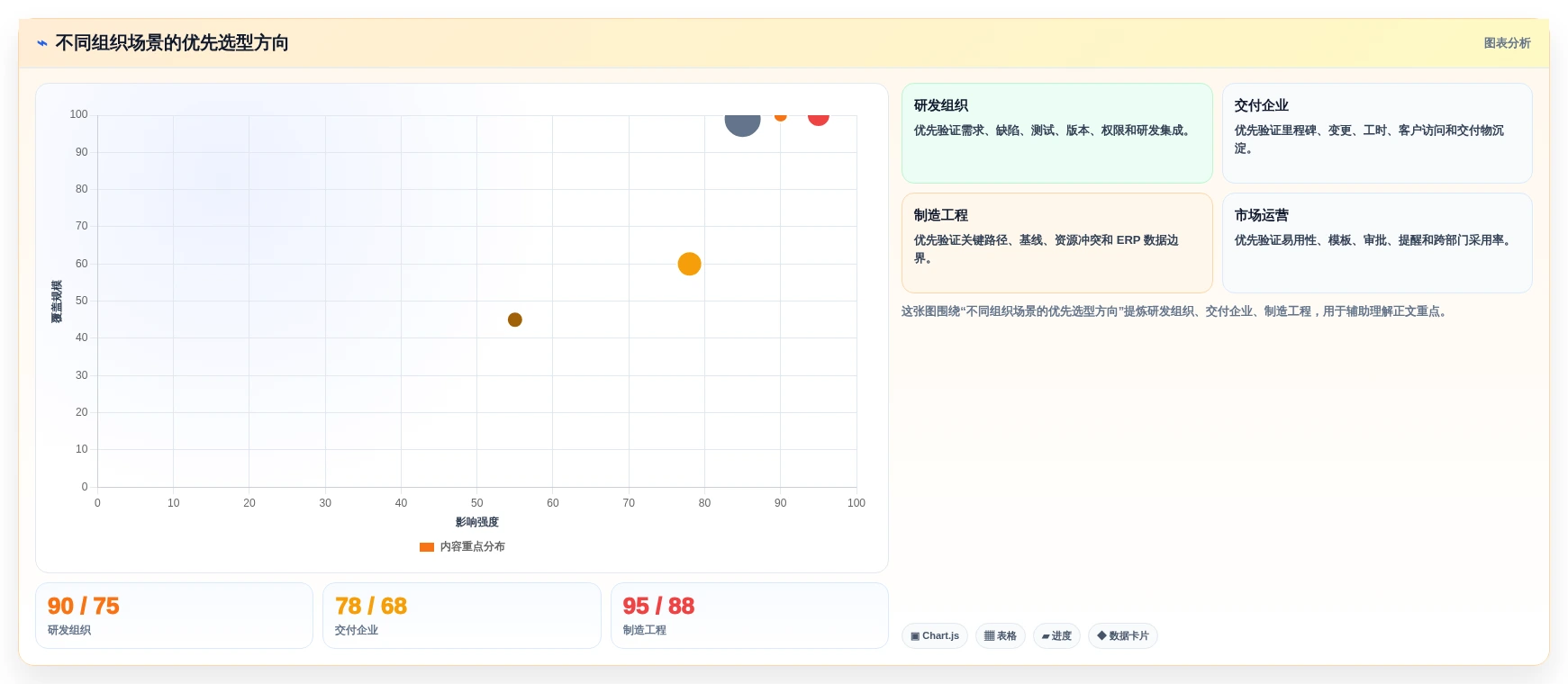
Task: Open the 研发组织 card
Action: coord(1056,133)
